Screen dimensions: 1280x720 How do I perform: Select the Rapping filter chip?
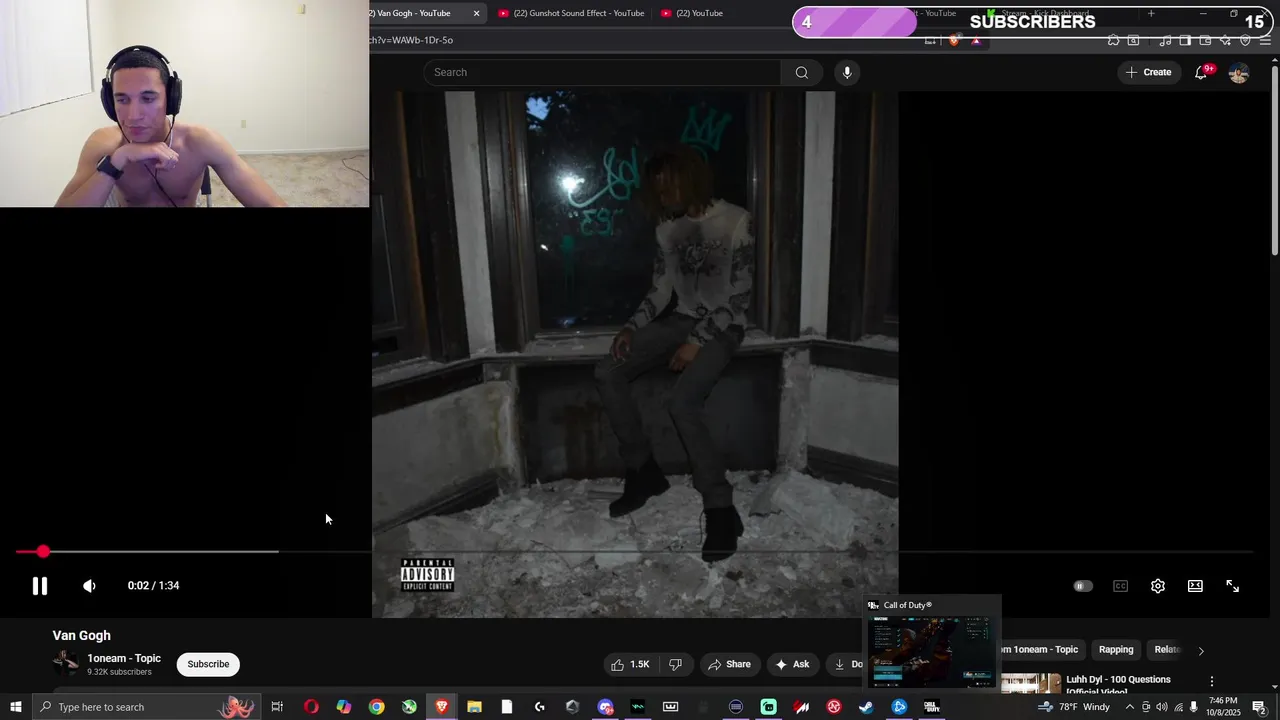(1116, 650)
